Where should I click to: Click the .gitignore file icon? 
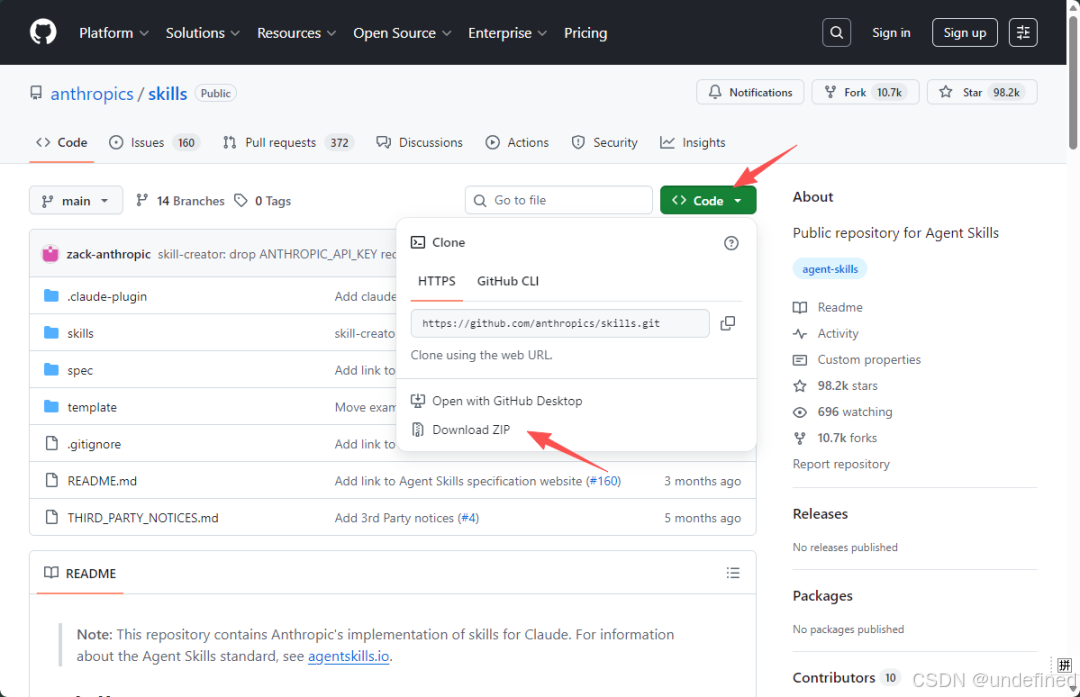pyautogui.click(x=52, y=444)
